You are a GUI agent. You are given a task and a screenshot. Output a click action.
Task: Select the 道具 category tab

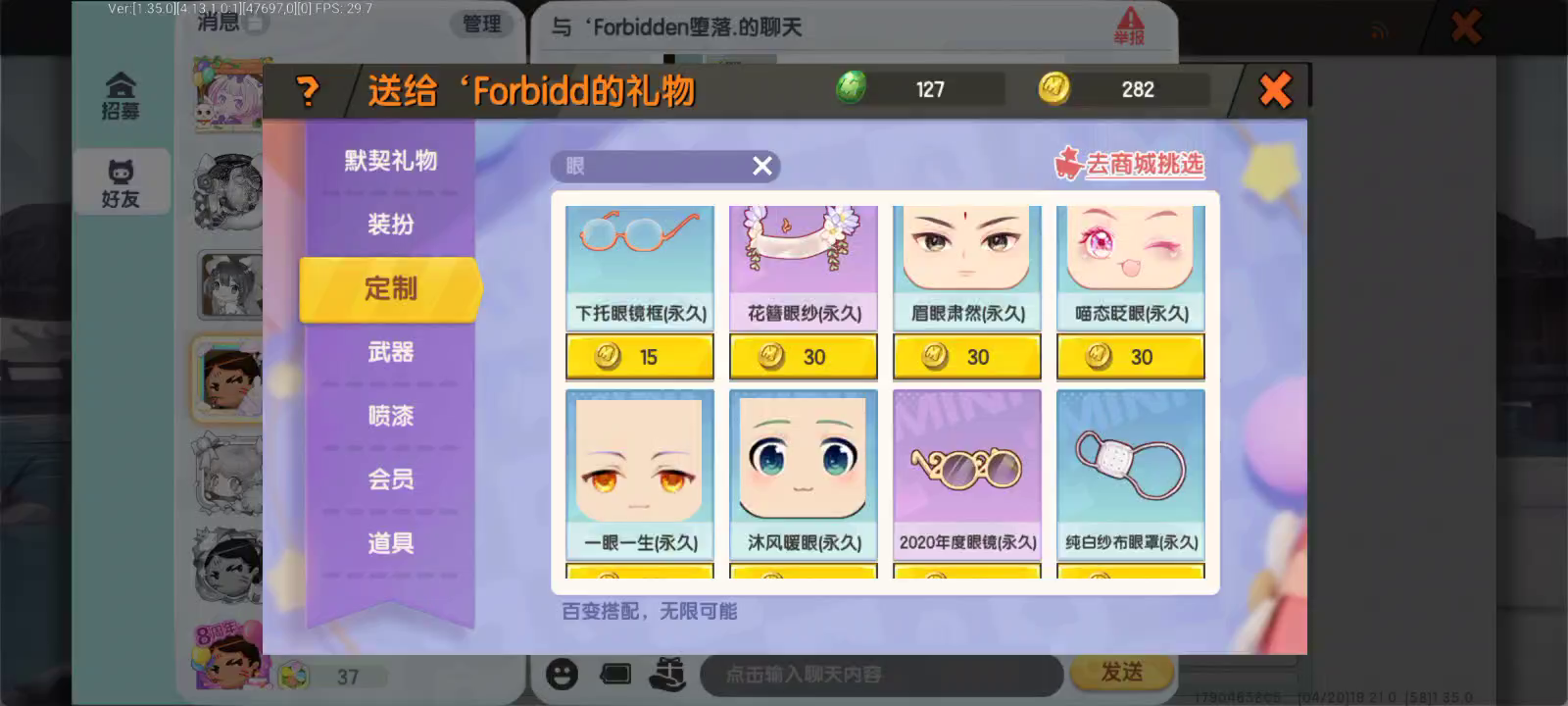[x=391, y=543]
